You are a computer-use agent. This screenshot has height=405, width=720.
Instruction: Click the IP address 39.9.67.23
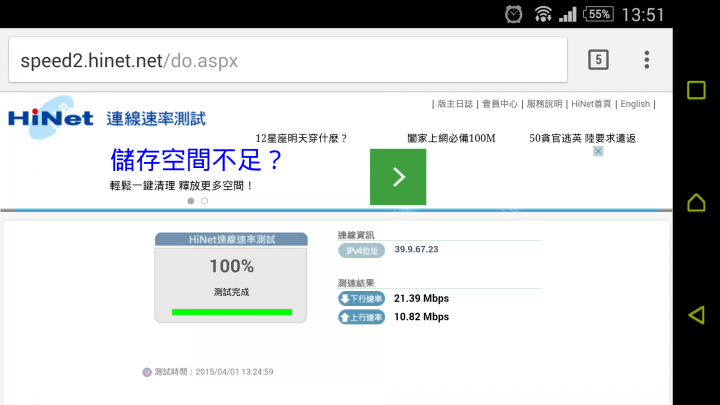[416, 249]
